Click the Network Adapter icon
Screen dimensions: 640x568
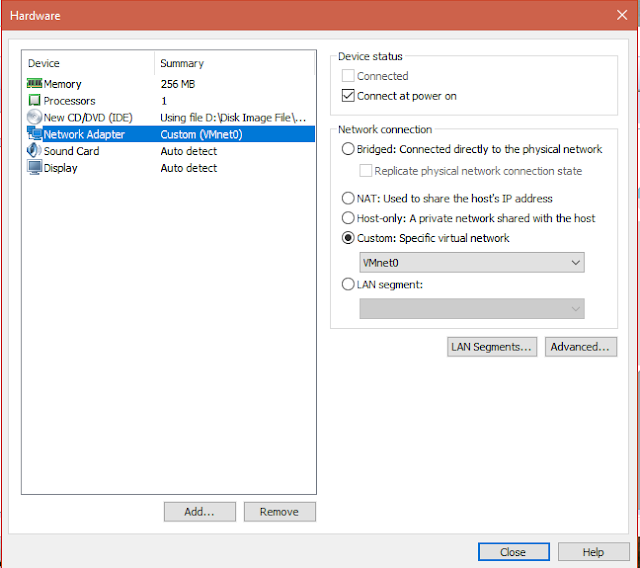34,134
